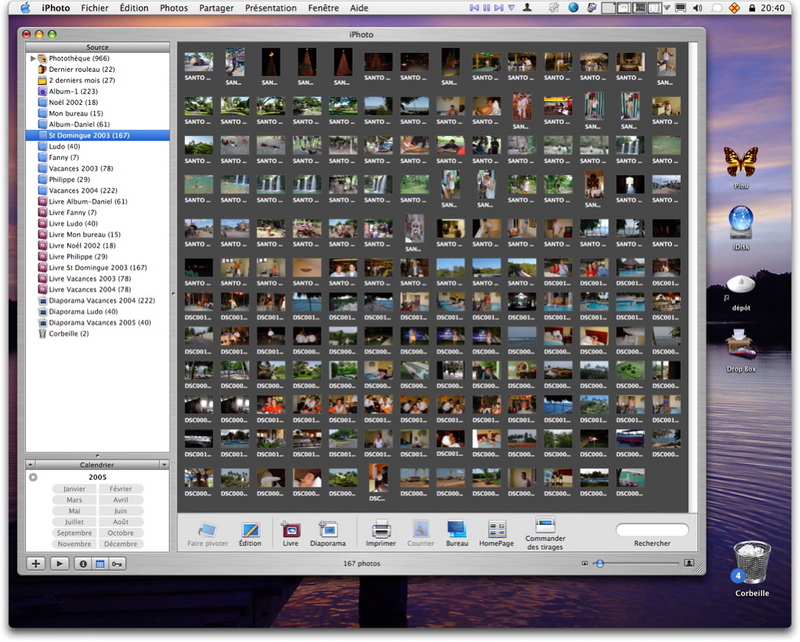
Task: Click the iPhoto application menu
Action: pos(55,8)
